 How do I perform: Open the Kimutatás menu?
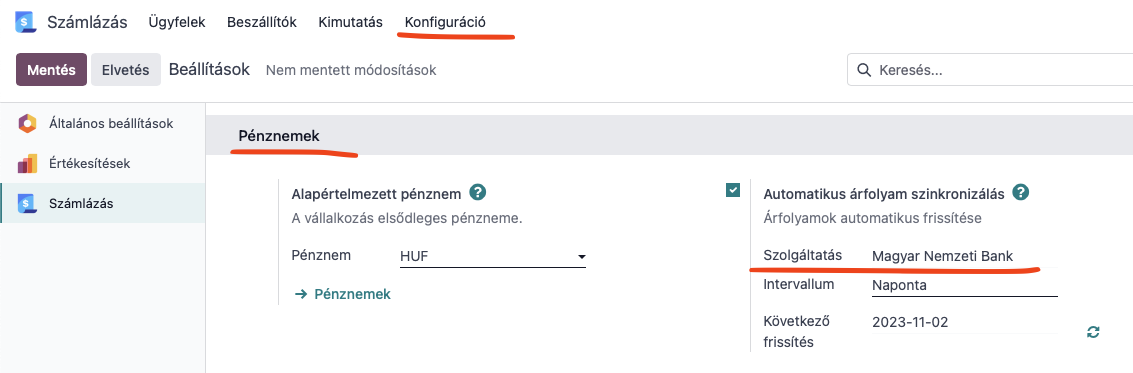click(x=350, y=22)
